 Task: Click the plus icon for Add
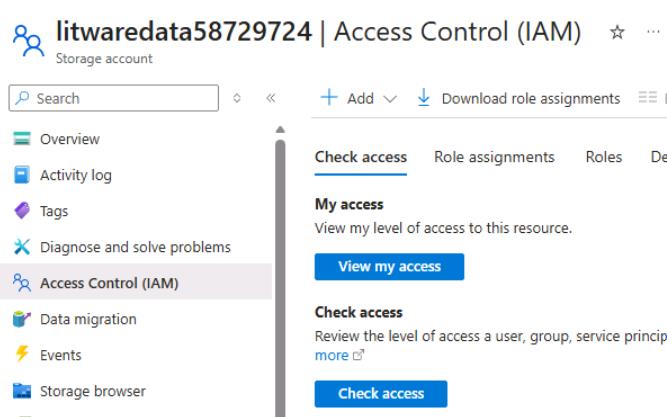point(329,97)
